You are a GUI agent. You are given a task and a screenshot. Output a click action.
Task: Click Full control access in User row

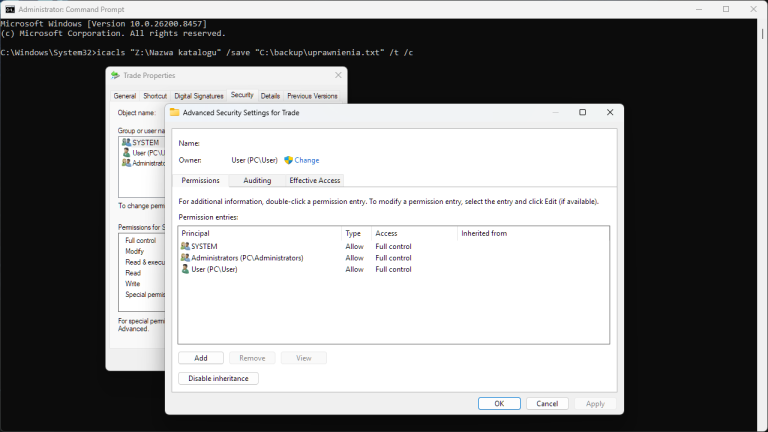[393, 269]
